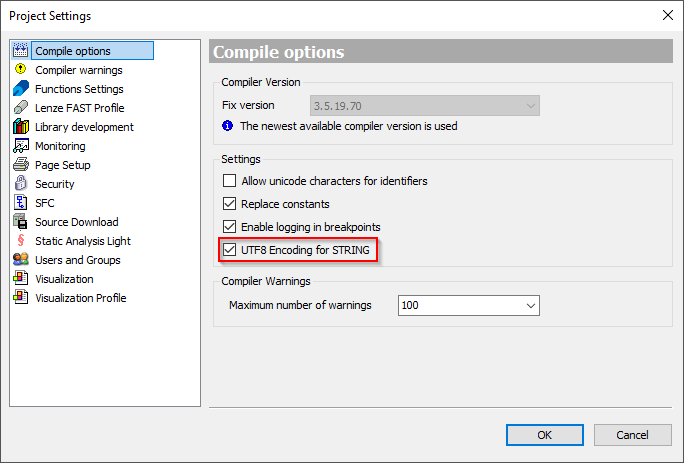Close the Project Settings dialog
This screenshot has height=463, width=684.
coord(667,15)
